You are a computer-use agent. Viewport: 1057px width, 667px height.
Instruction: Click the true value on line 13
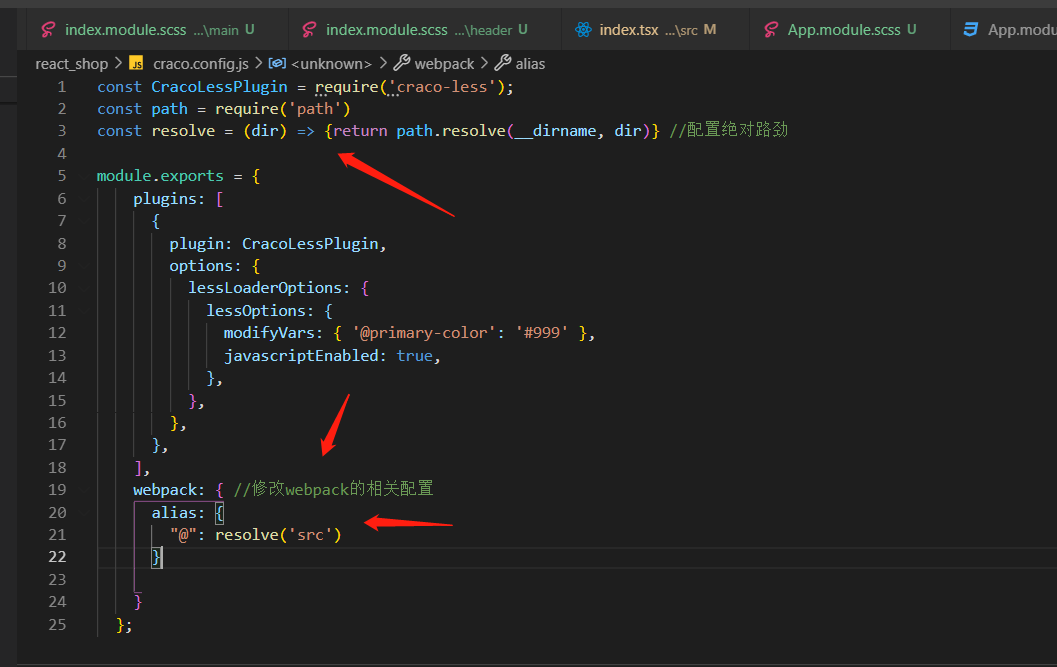pyautogui.click(x=415, y=355)
